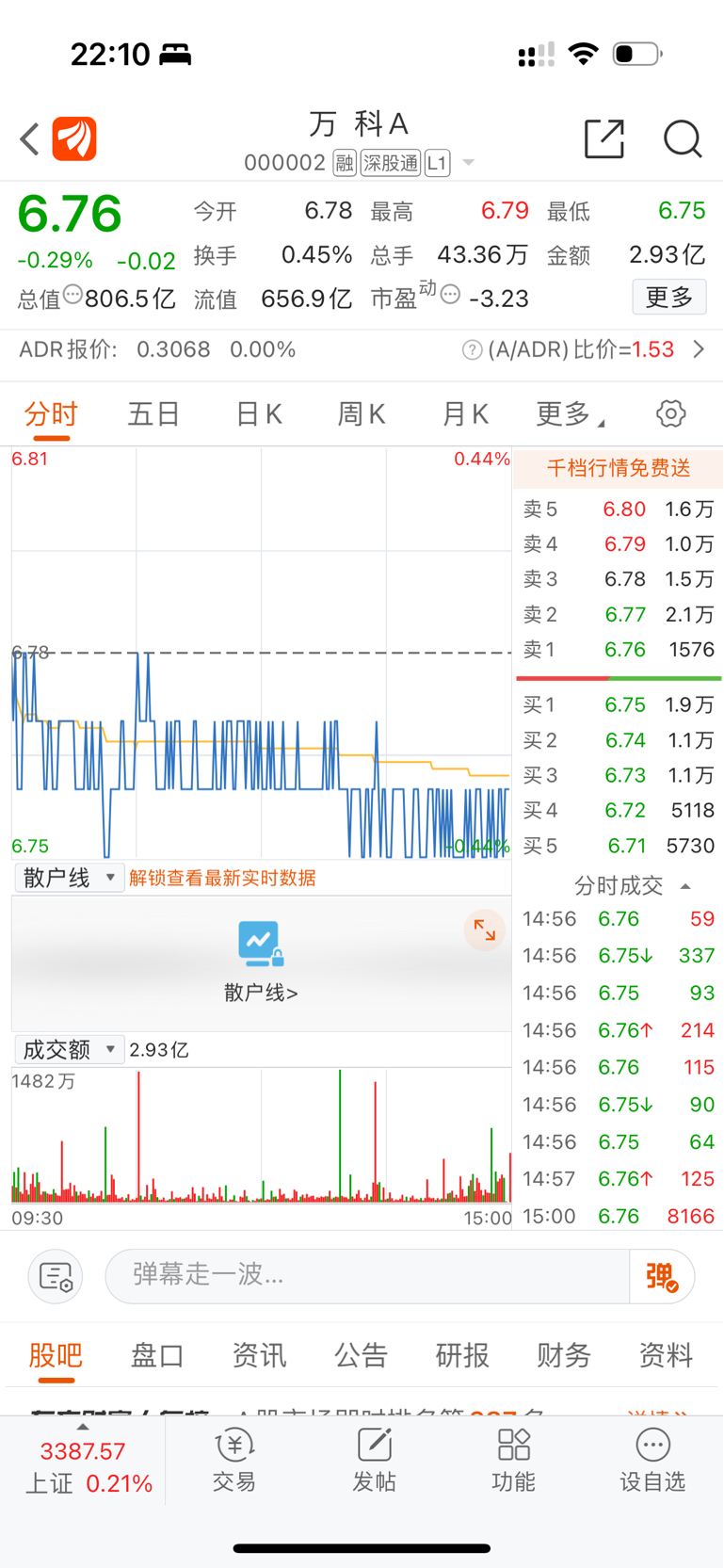Tap the current price 6.76
724x1568 pixels.
(70, 214)
